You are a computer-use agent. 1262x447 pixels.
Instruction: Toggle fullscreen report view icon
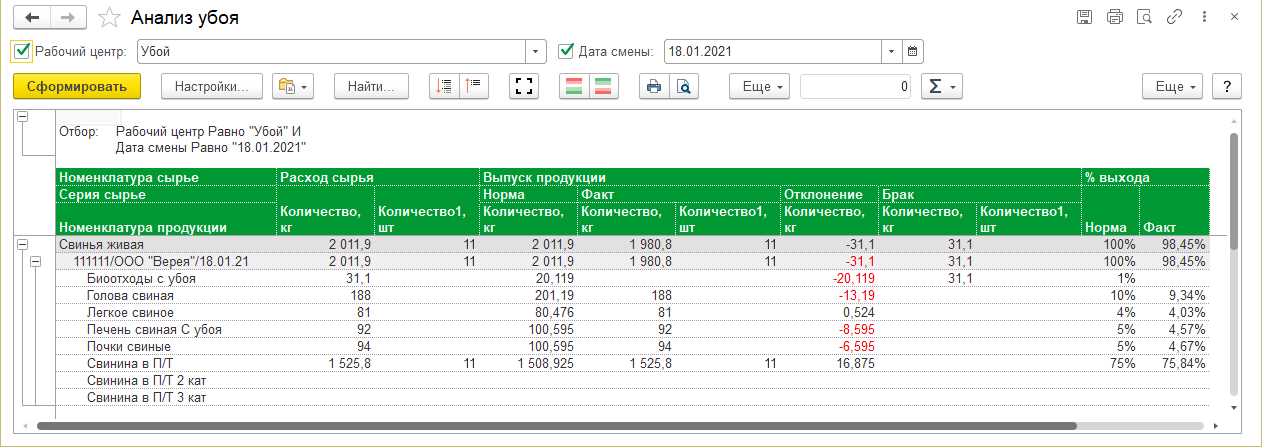[x=523, y=87]
